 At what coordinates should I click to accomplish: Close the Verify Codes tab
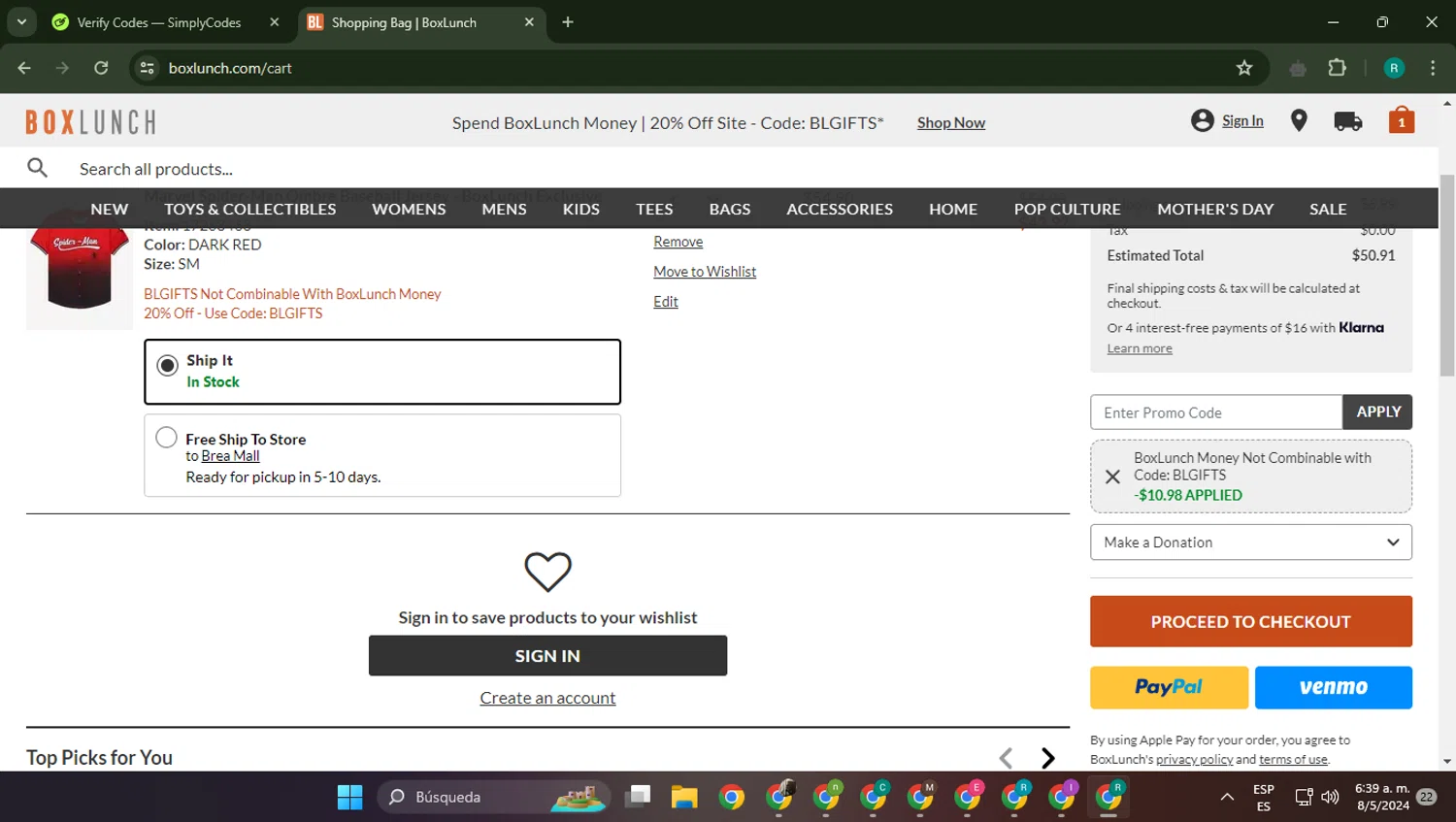275,22
